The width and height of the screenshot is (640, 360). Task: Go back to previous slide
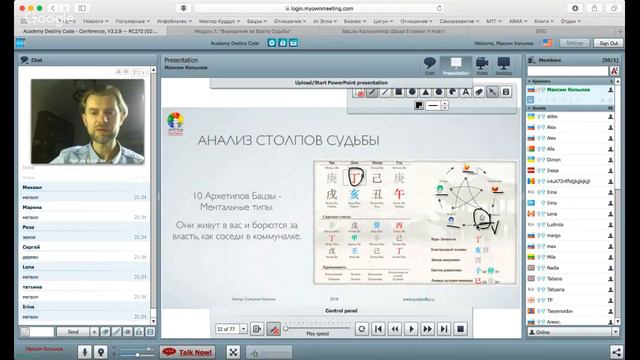[x=395, y=329]
